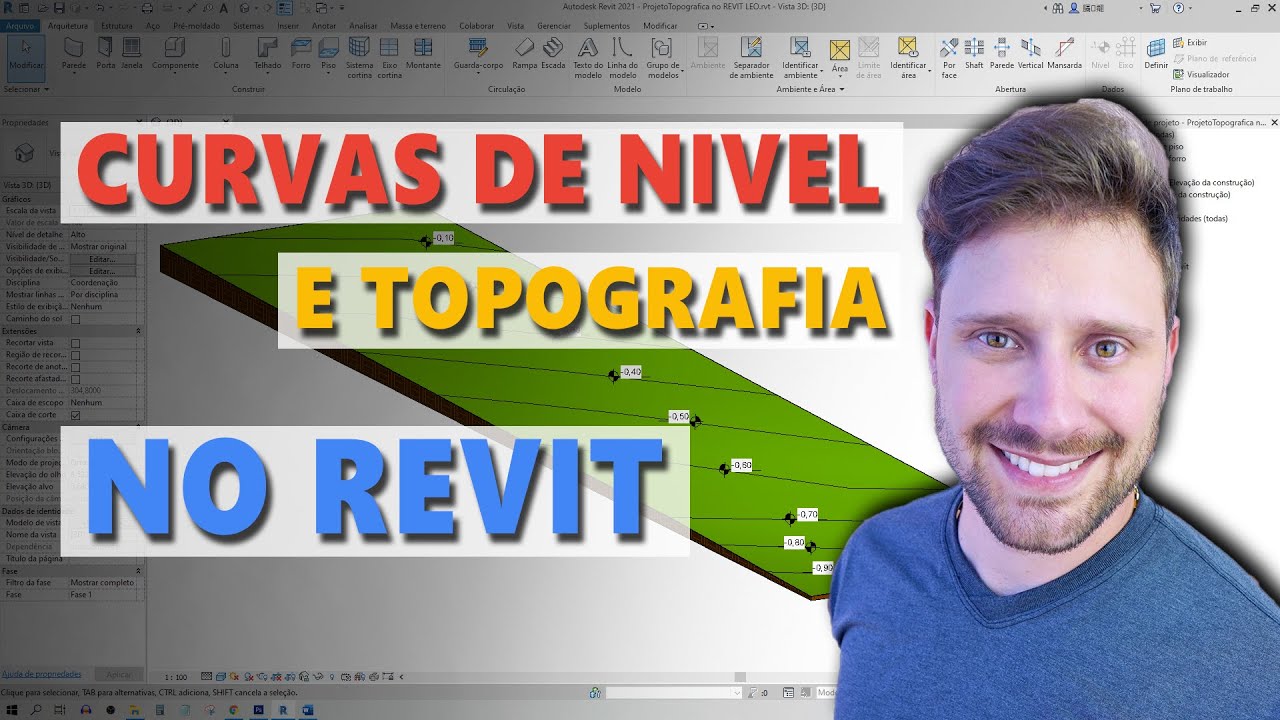The image size is (1280, 720).
Task: Choose the Identificar área tool
Action: [908, 58]
